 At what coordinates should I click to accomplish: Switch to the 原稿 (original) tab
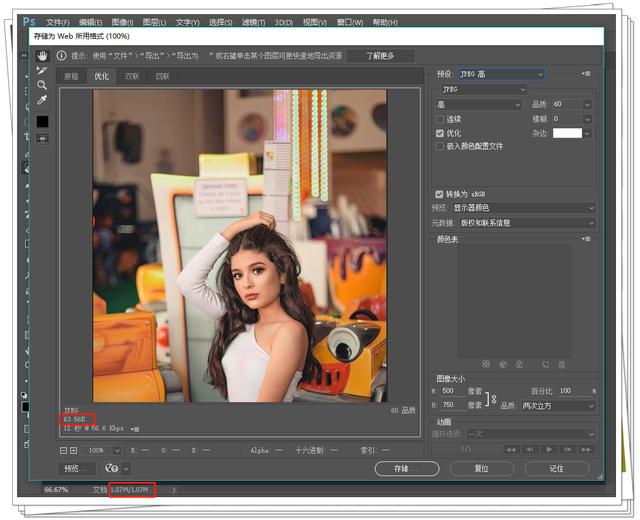(72, 76)
